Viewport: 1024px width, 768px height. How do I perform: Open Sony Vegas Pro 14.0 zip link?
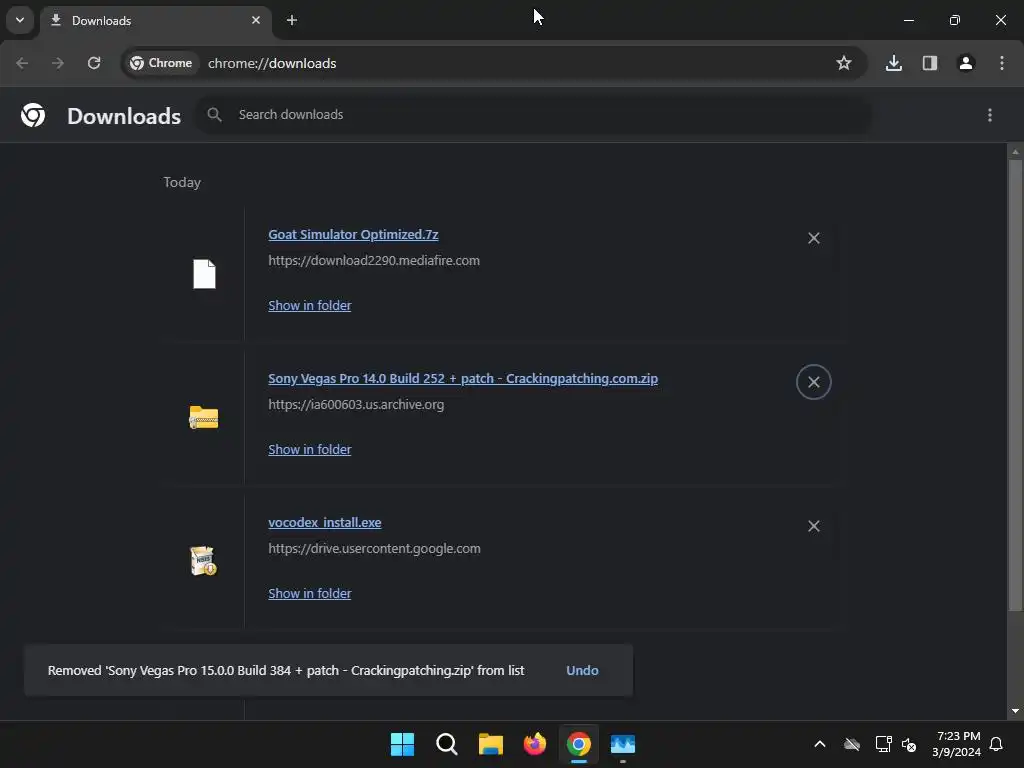pyautogui.click(x=463, y=379)
